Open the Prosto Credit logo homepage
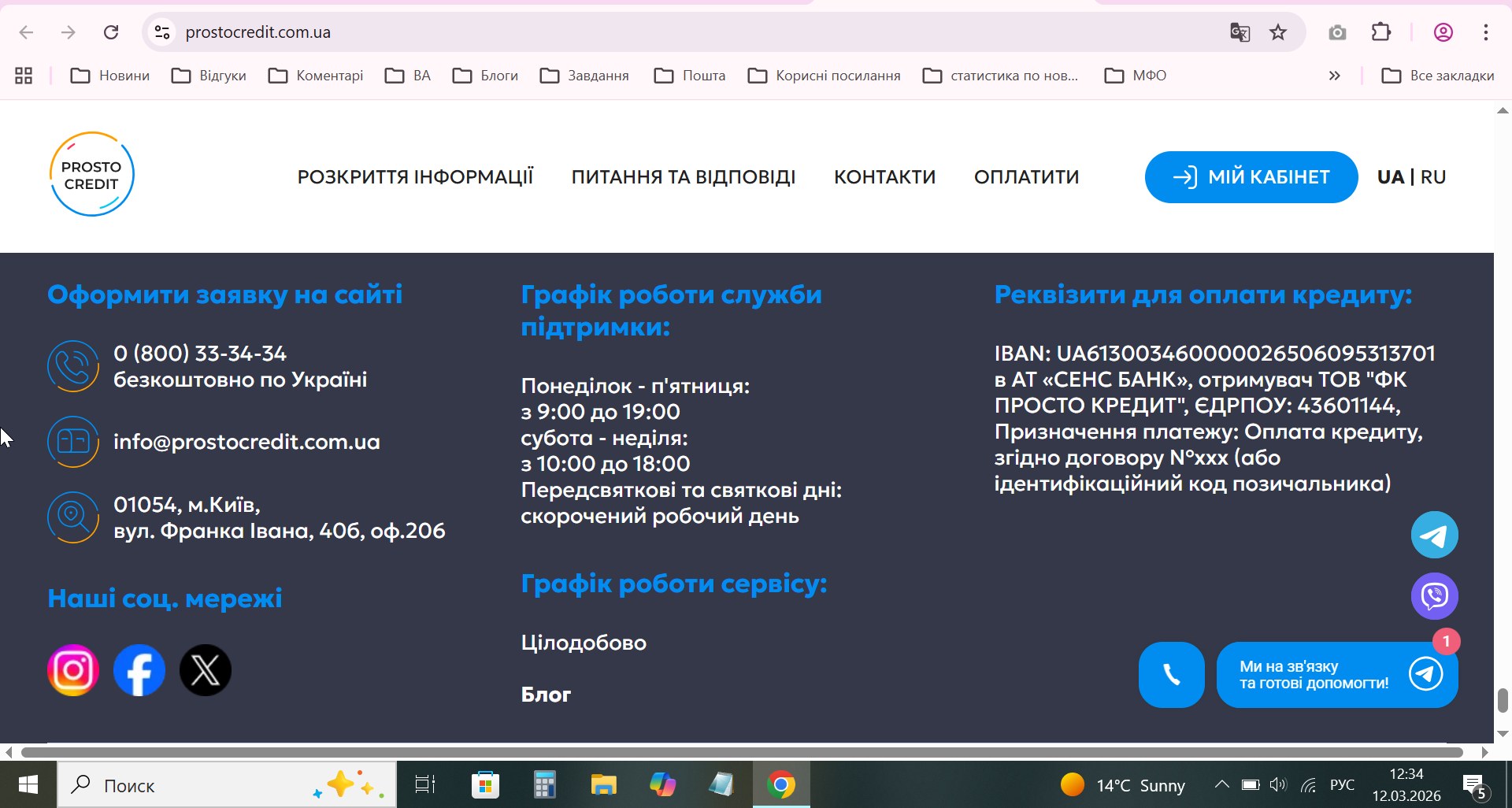This screenshot has width=1512, height=808. [x=91, y=175]
